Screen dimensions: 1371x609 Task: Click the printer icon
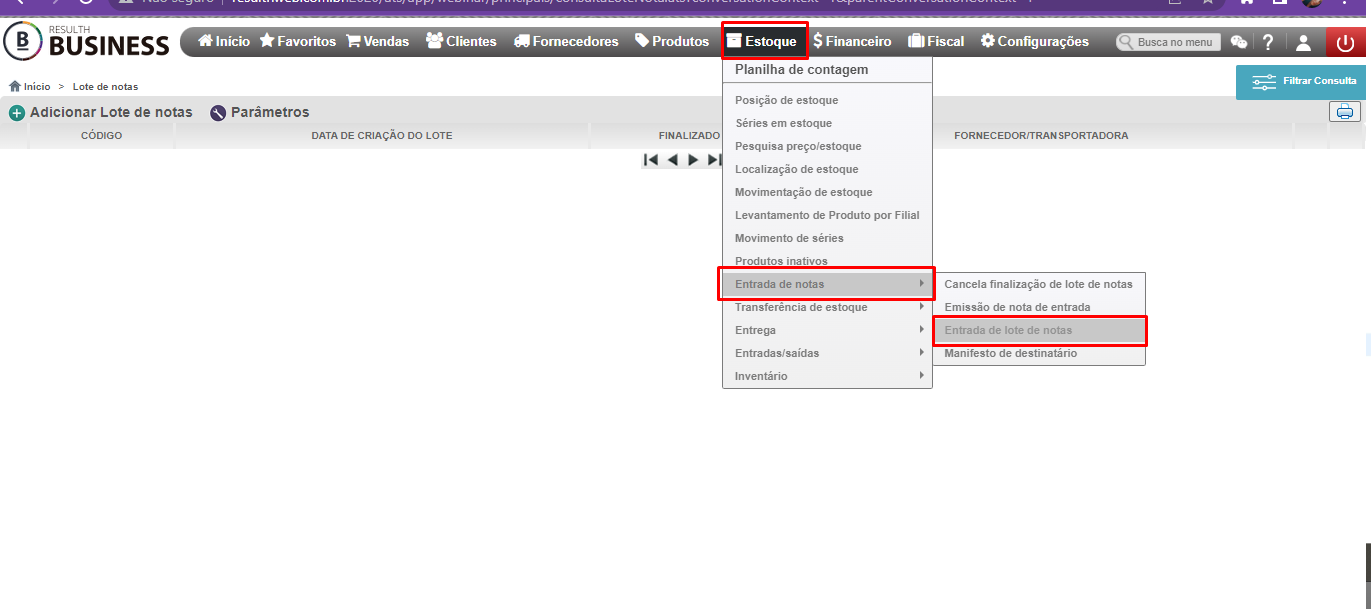(x=1345, y=112)
